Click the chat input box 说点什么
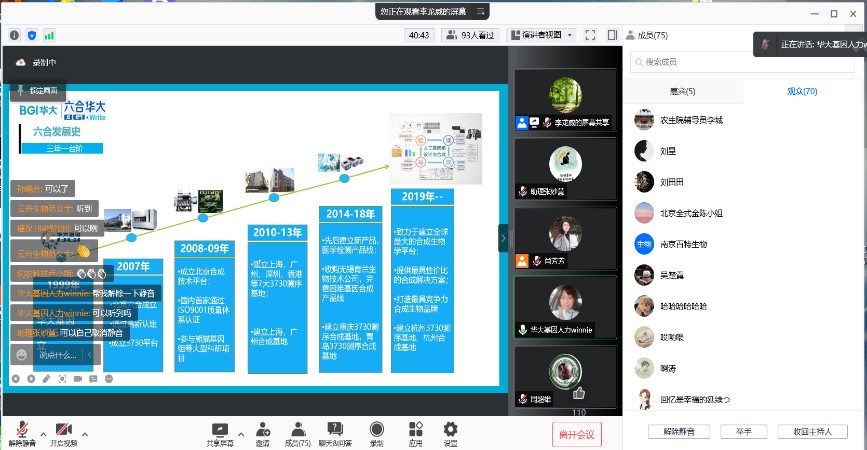Image resolution: width=867 pixels, height=450 pixels. coord(58,354)
